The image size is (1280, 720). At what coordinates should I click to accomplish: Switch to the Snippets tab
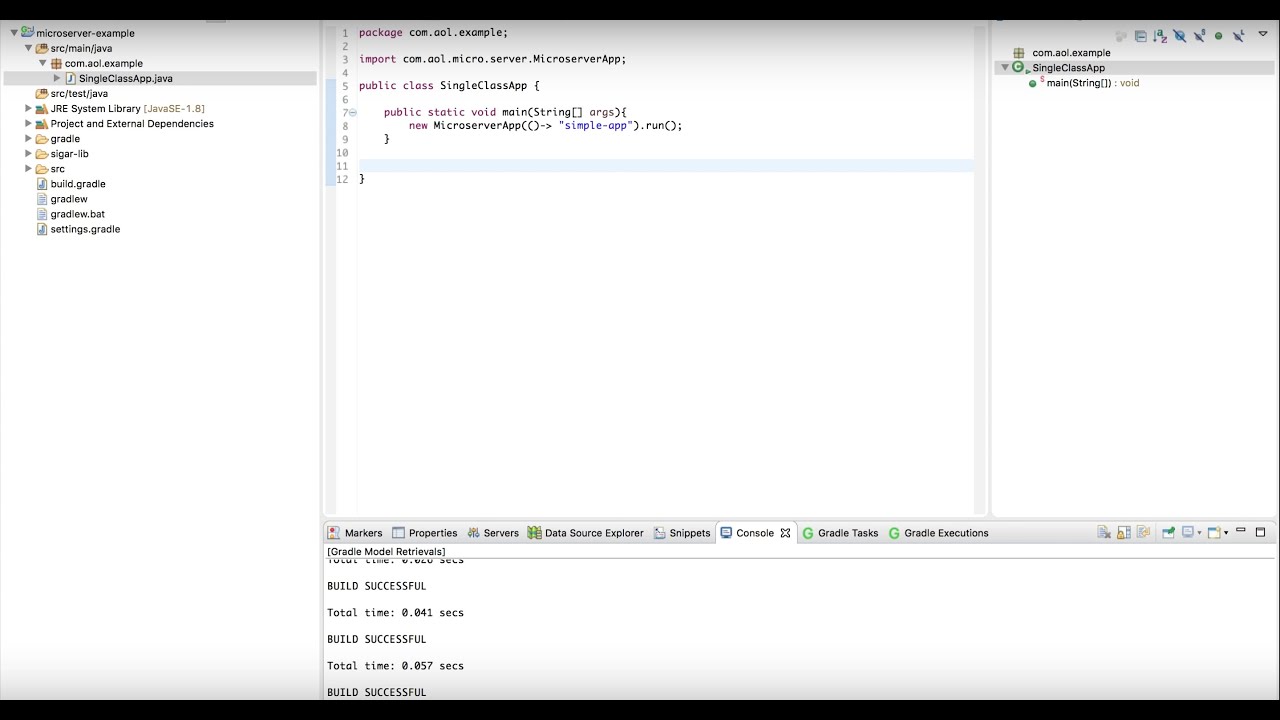(x=682, y=533)
